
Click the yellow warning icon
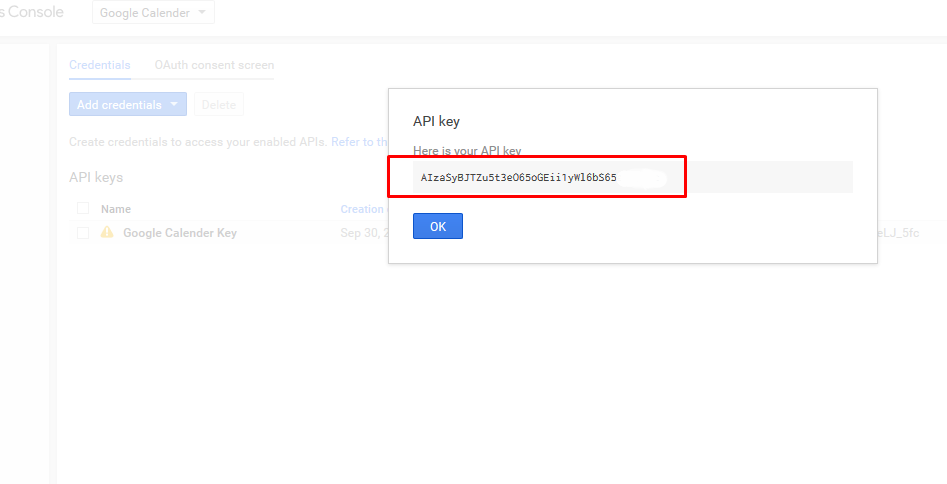[x=107, y=232]
